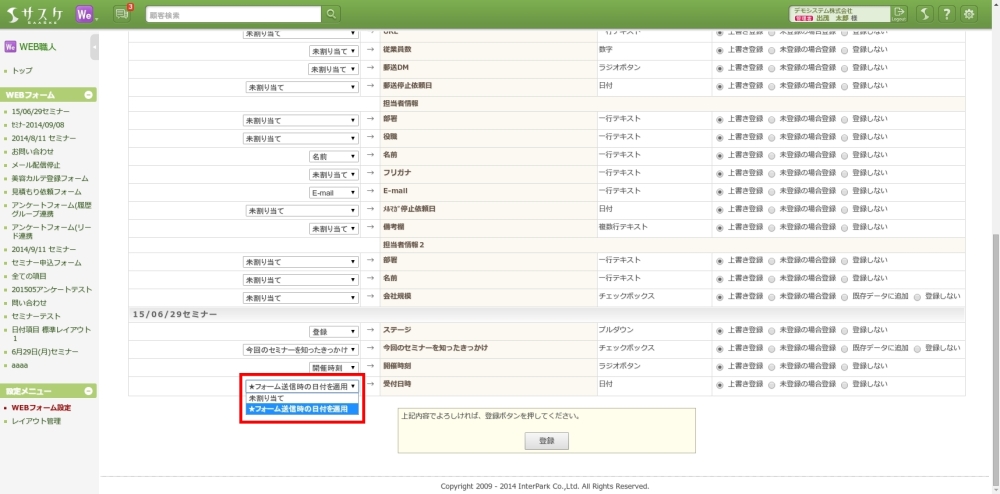Open the messages icon with 3 badge

click(124, 14)
